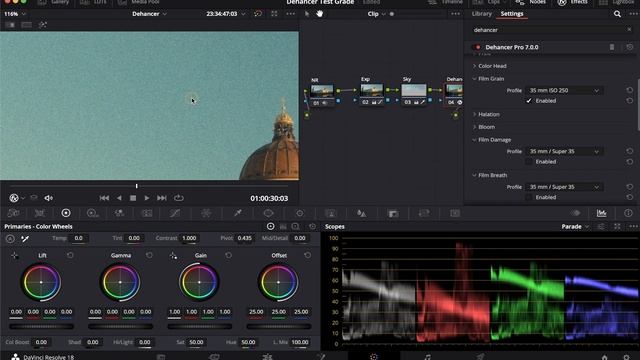
Task: Select the Lift black point picker
Action: tap(15, 256)
